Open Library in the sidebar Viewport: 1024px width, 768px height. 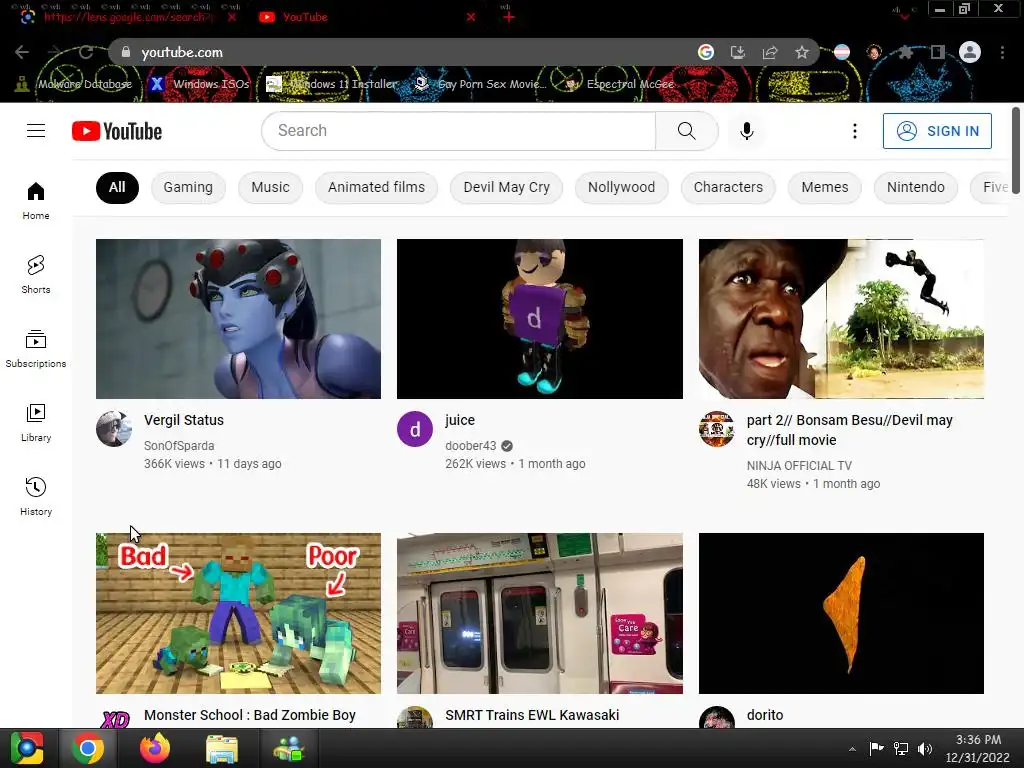point(36,423)
